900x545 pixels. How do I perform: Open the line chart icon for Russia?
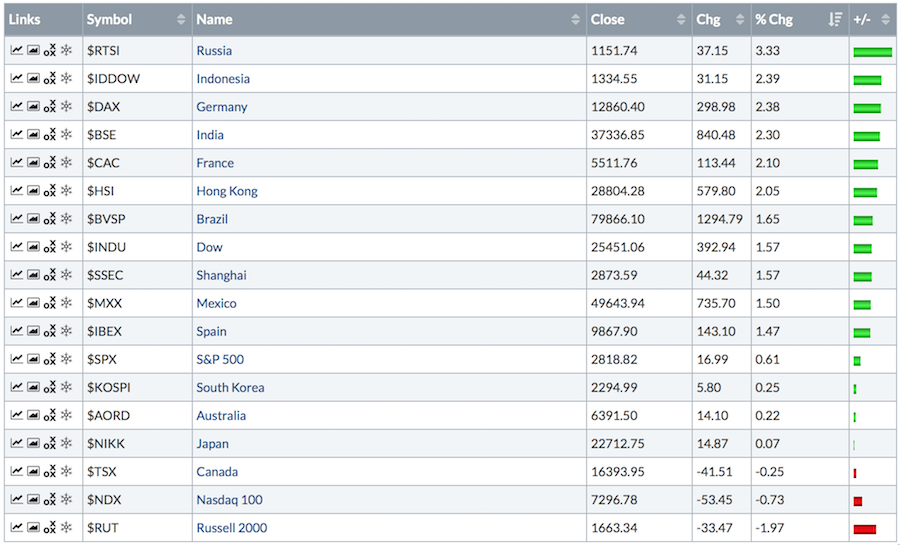click(x=17, y=51)
